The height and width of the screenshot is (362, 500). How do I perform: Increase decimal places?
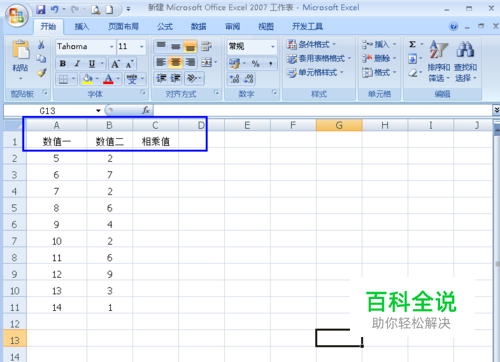(235, 79)
